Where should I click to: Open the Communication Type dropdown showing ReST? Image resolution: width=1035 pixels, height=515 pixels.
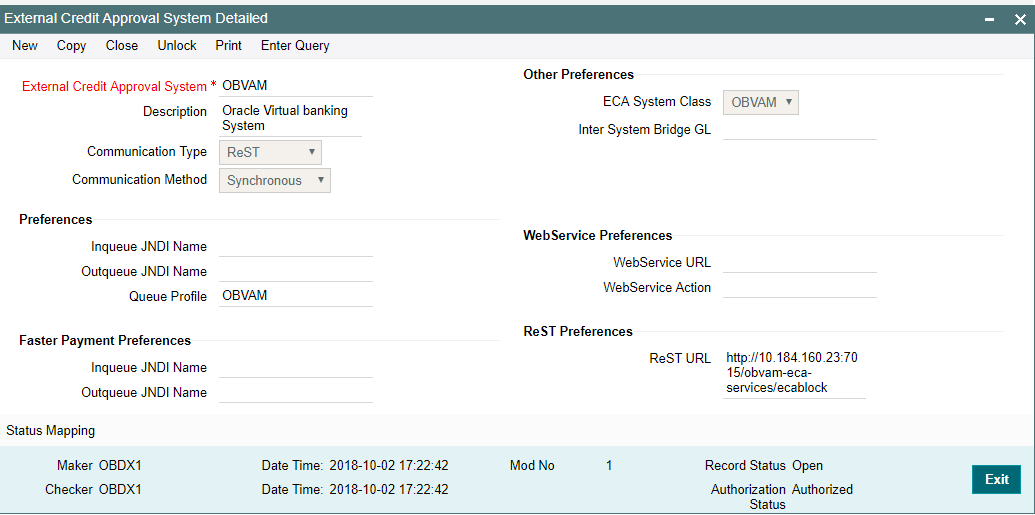271,153
